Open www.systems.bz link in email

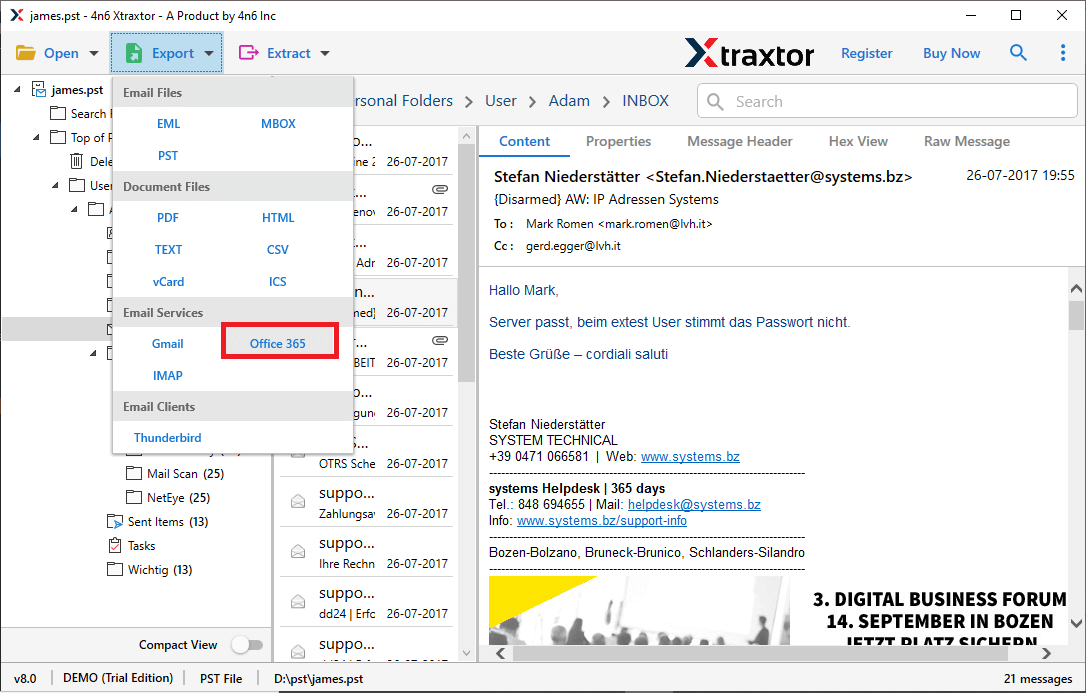[x=690, y=457]
